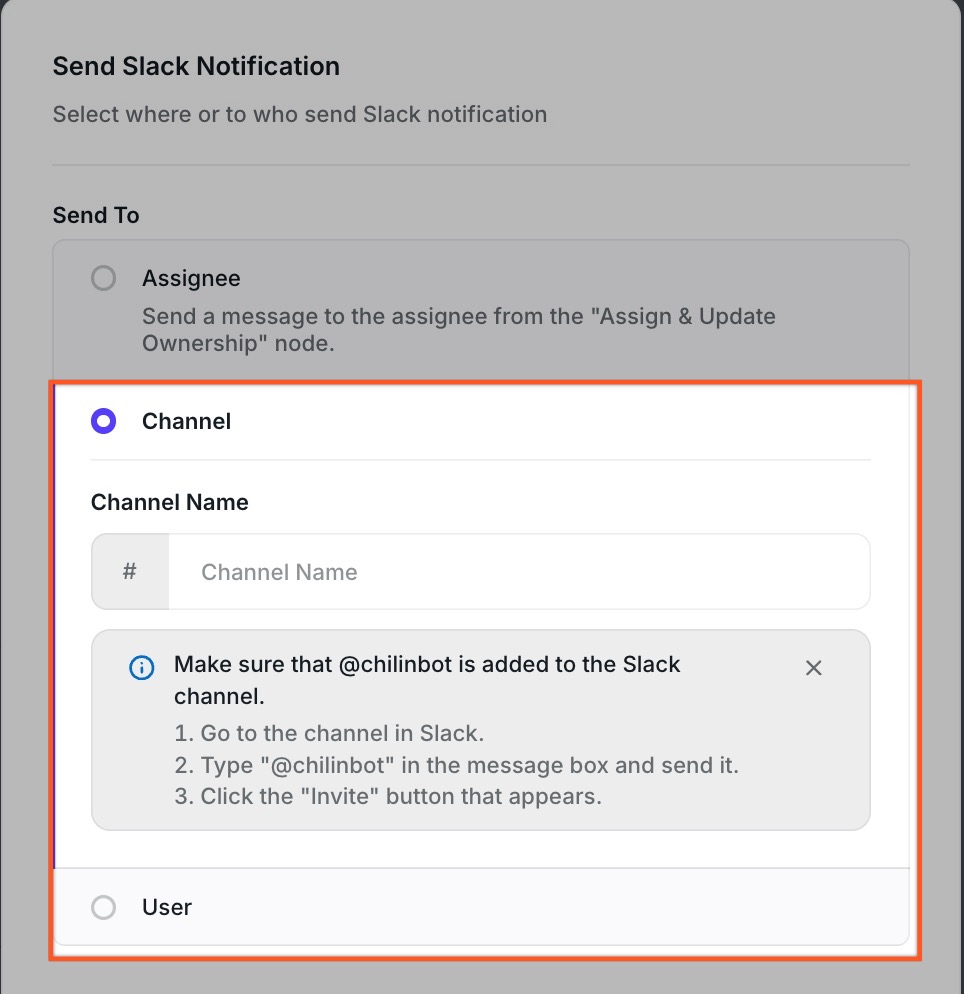Viewport: 964px width, 994px height.
Task: Click the "Send To" section label
Action: [x=96, y=215]
